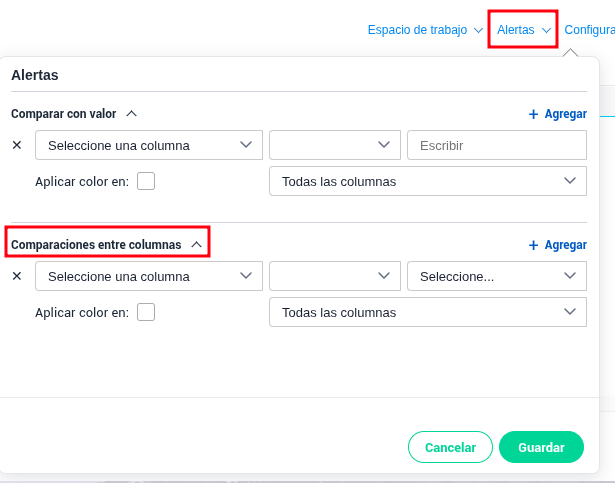This screenshot has width=615, height=483.
Task: Open the Seleccione... second column dropdown
Action: coord(497,276)
